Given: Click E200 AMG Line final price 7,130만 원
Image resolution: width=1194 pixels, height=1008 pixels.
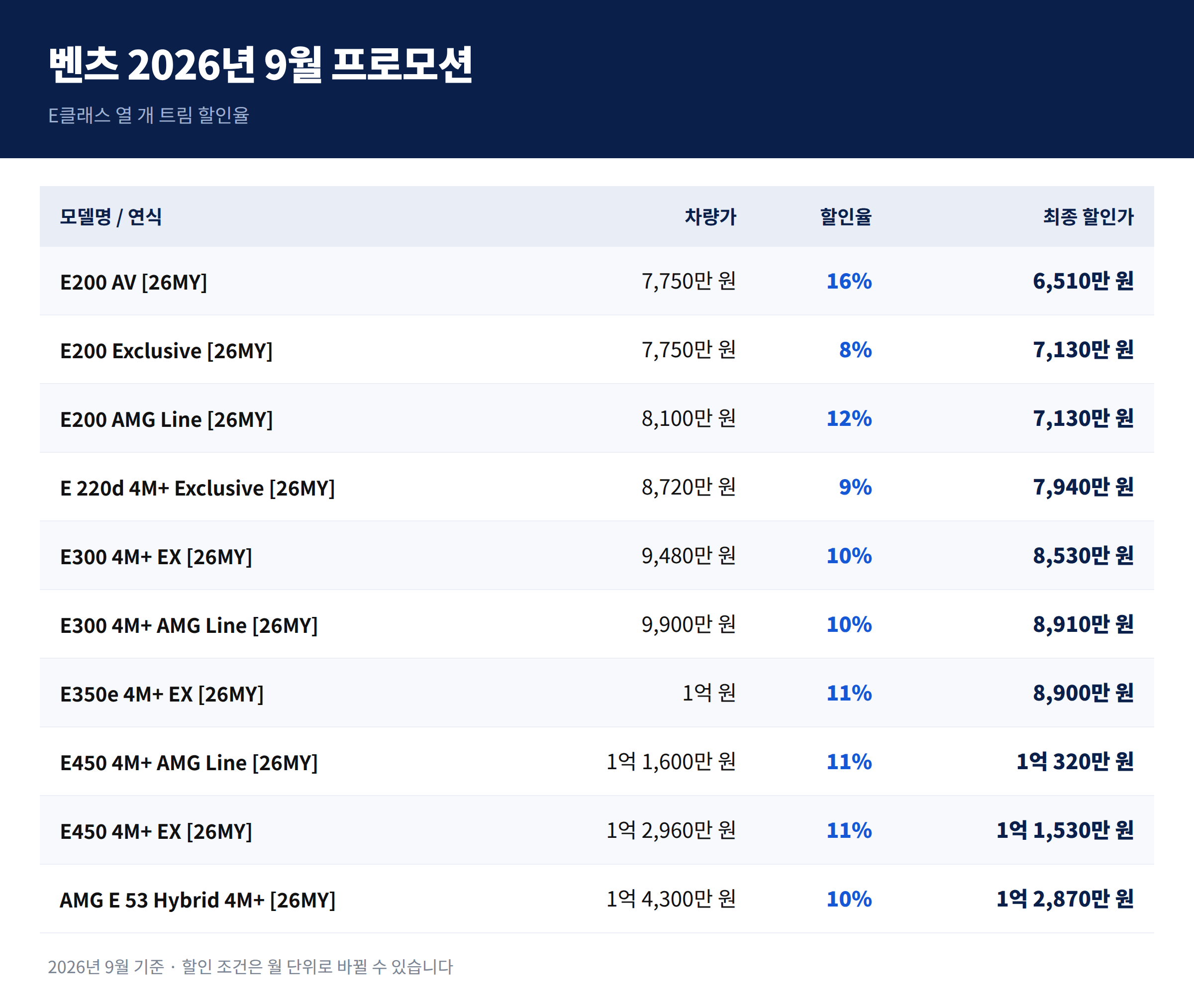Looking at the screenshot, I should tap(1083, 418).
